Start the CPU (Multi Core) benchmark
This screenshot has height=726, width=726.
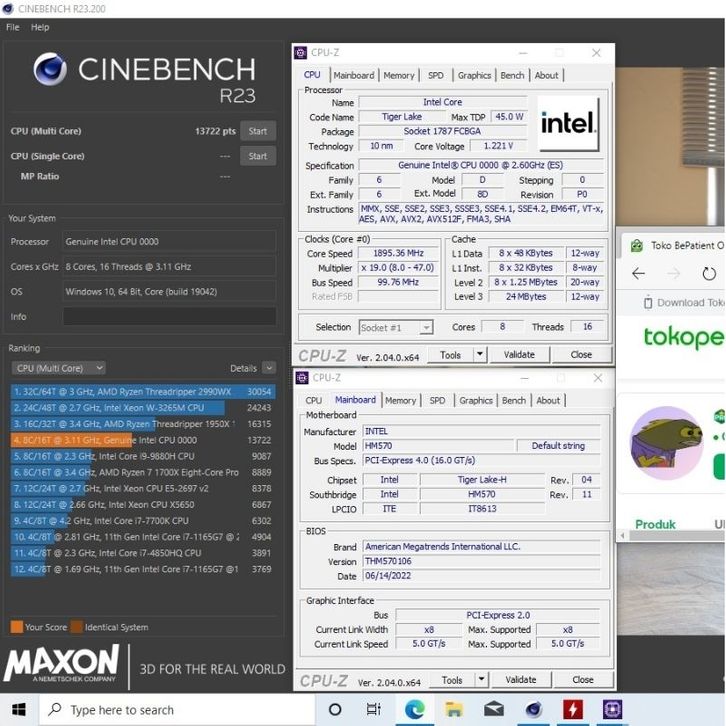coord(258,131)
